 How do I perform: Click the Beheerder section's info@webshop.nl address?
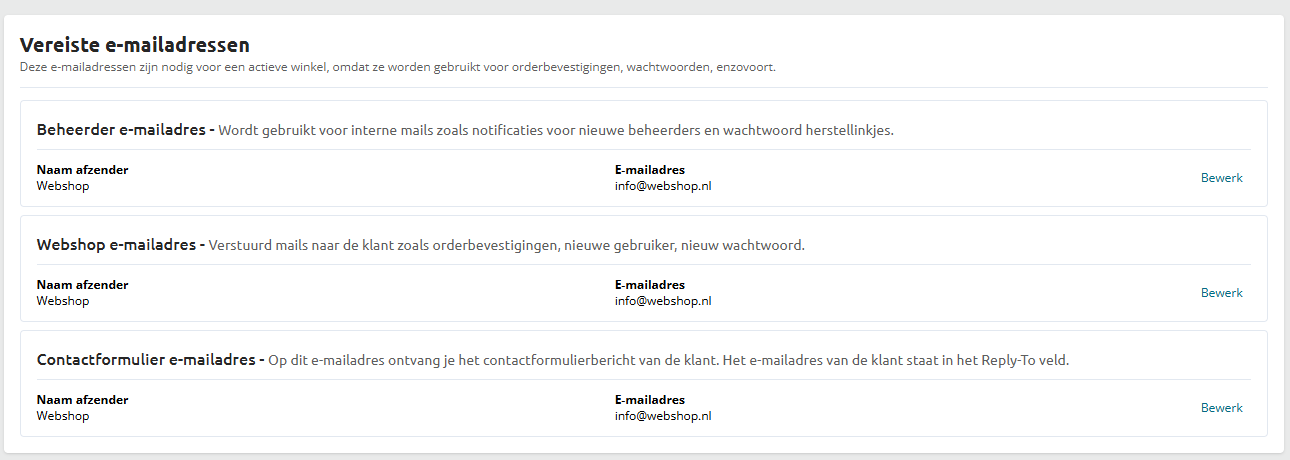tap(663, 186)
